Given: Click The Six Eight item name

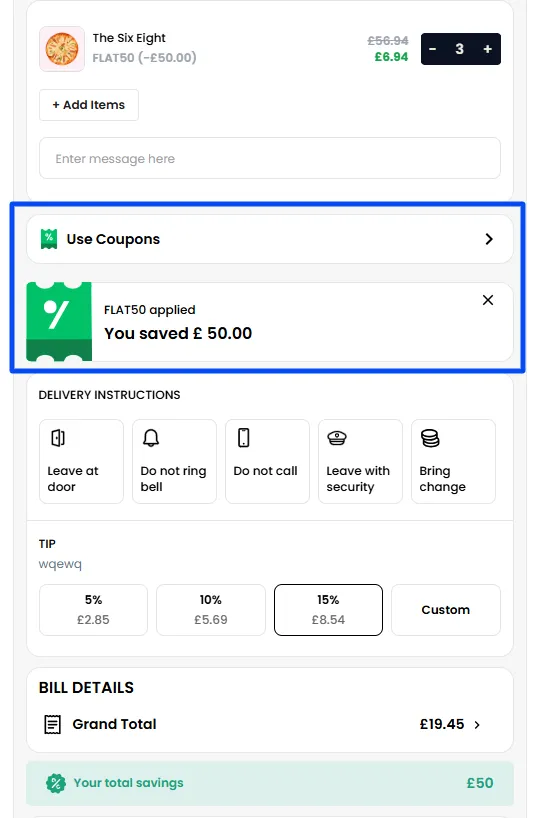Looking at the screenshot, I should [129, 38].
